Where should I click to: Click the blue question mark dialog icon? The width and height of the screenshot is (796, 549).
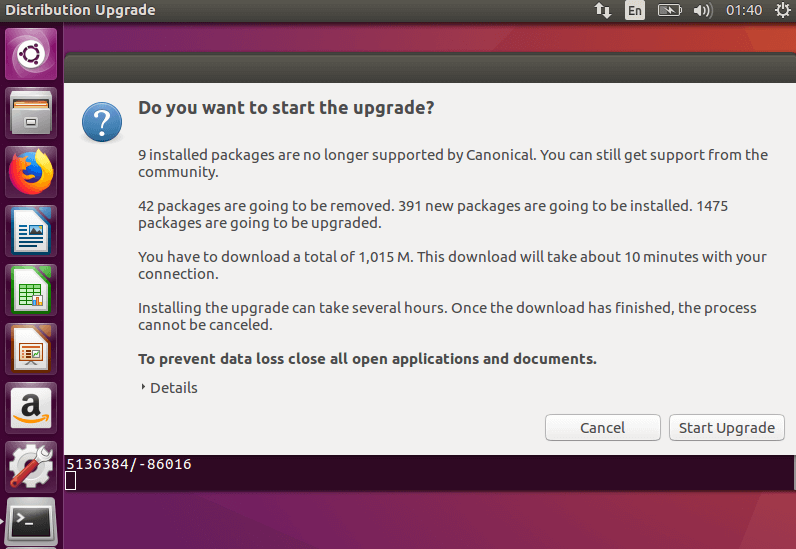click(101, 122)
